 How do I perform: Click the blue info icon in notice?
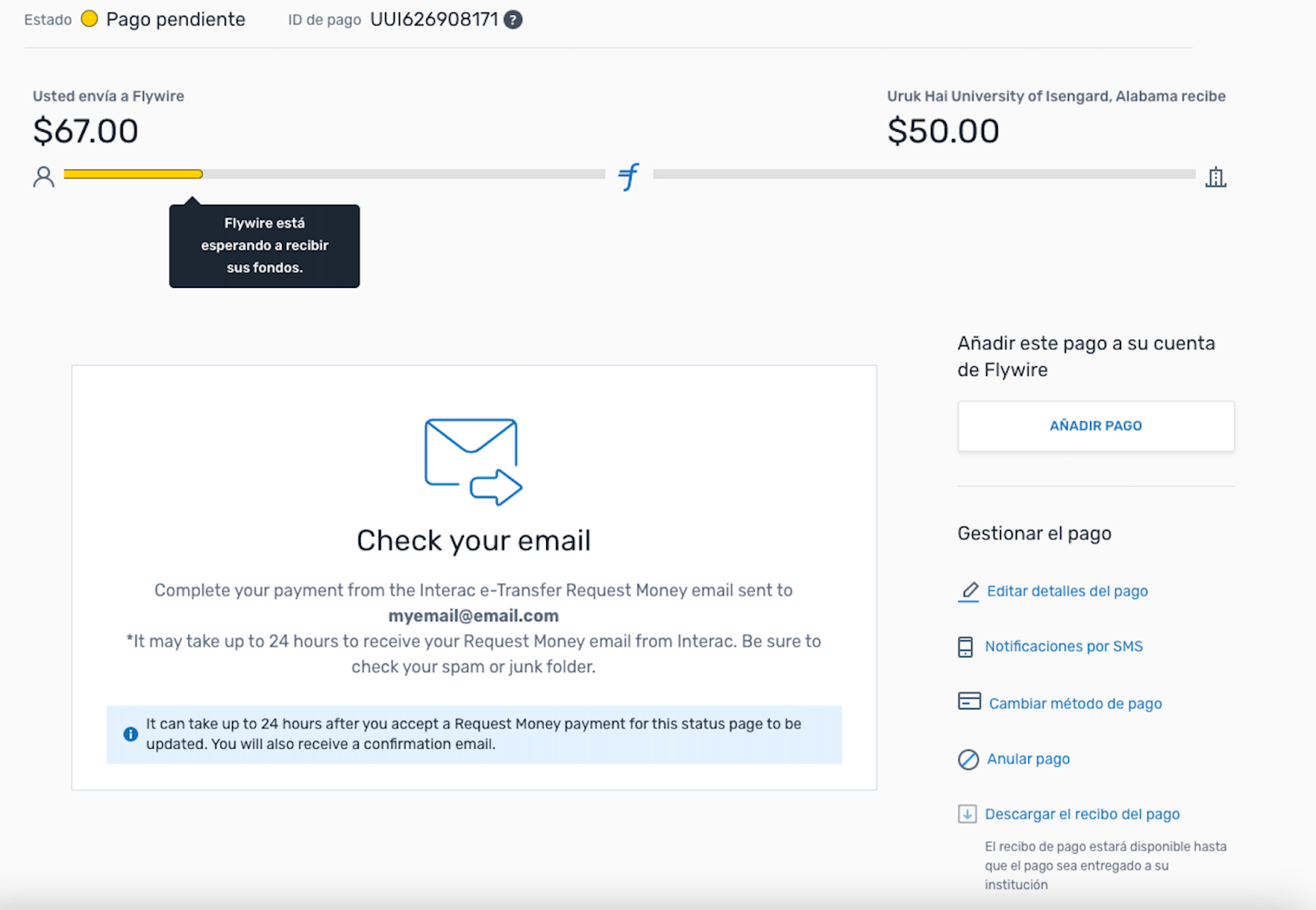pos(131,734)
